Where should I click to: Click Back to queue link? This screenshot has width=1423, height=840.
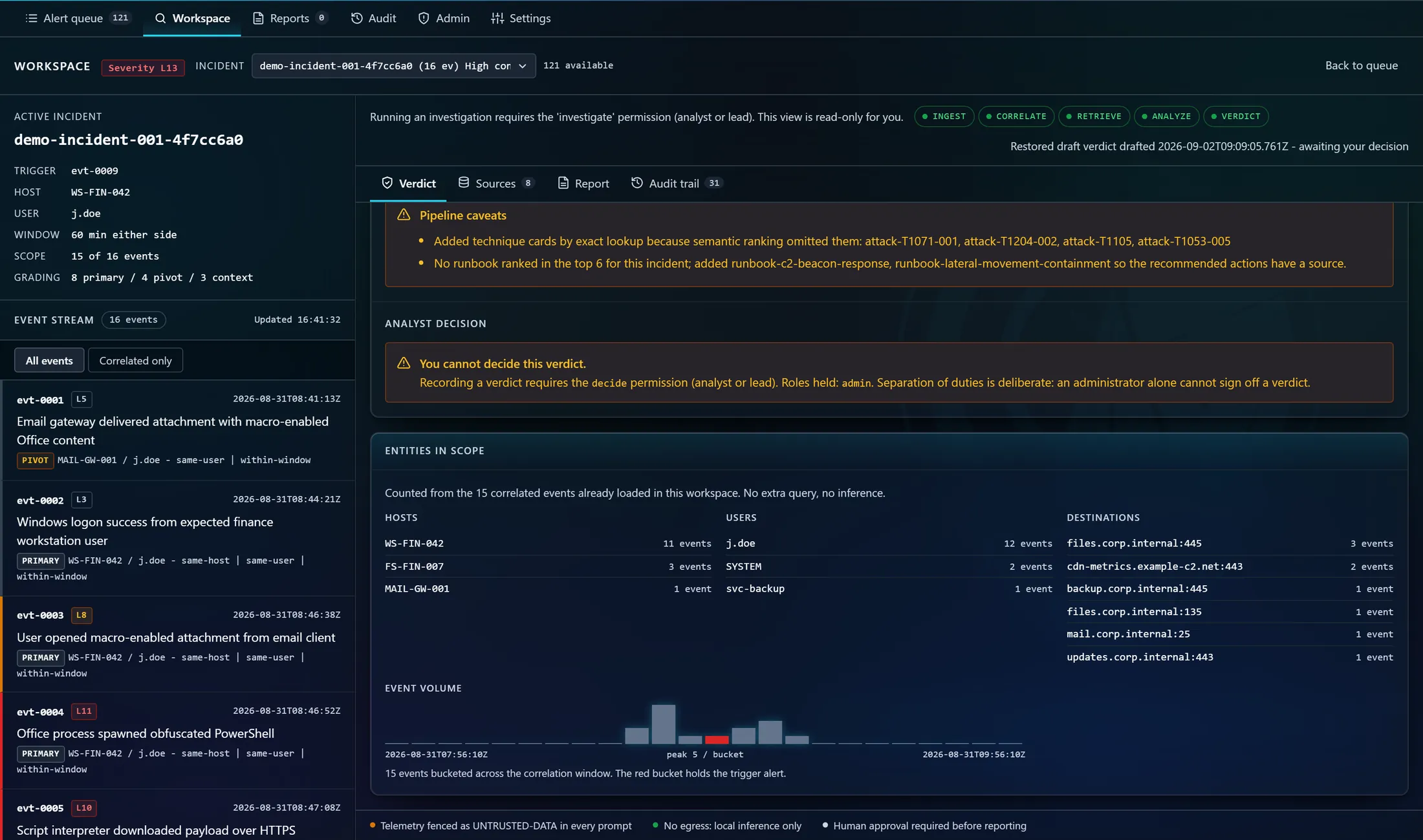[x=1361, y=65]
